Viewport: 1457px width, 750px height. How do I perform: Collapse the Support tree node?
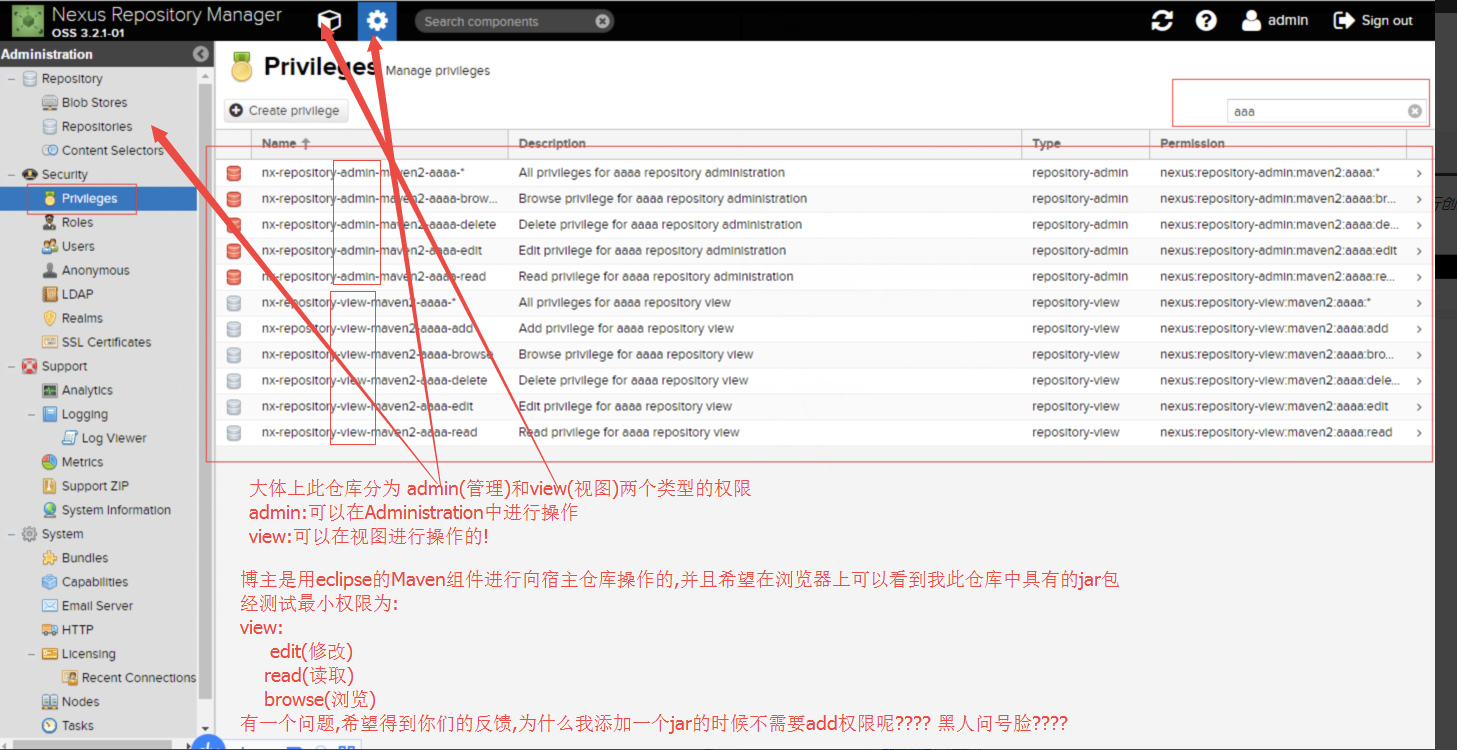[11, 366]
